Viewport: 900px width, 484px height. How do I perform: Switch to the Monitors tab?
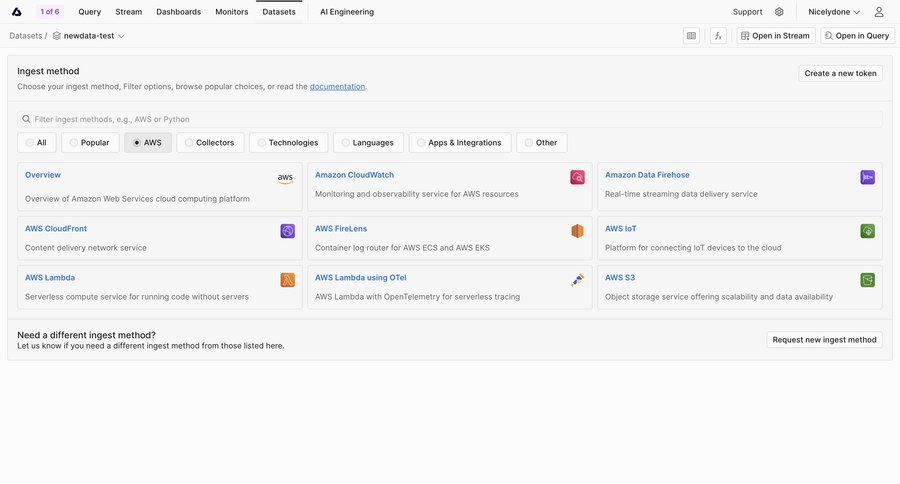231,11
